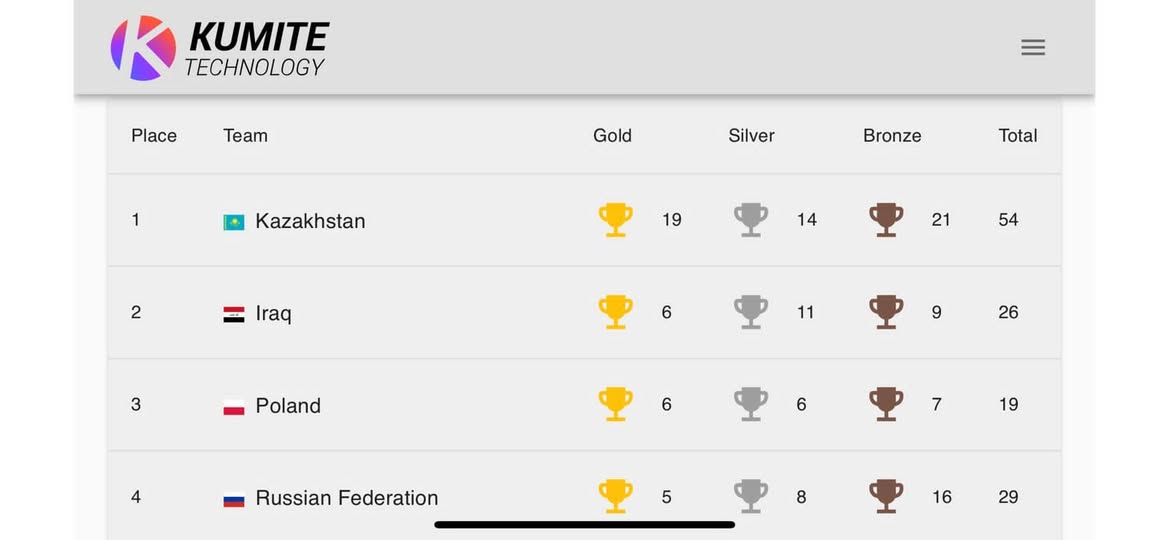Click Iraq's silver trophy icon
This screenshot has height=540, width=1169.
[750, 312]
